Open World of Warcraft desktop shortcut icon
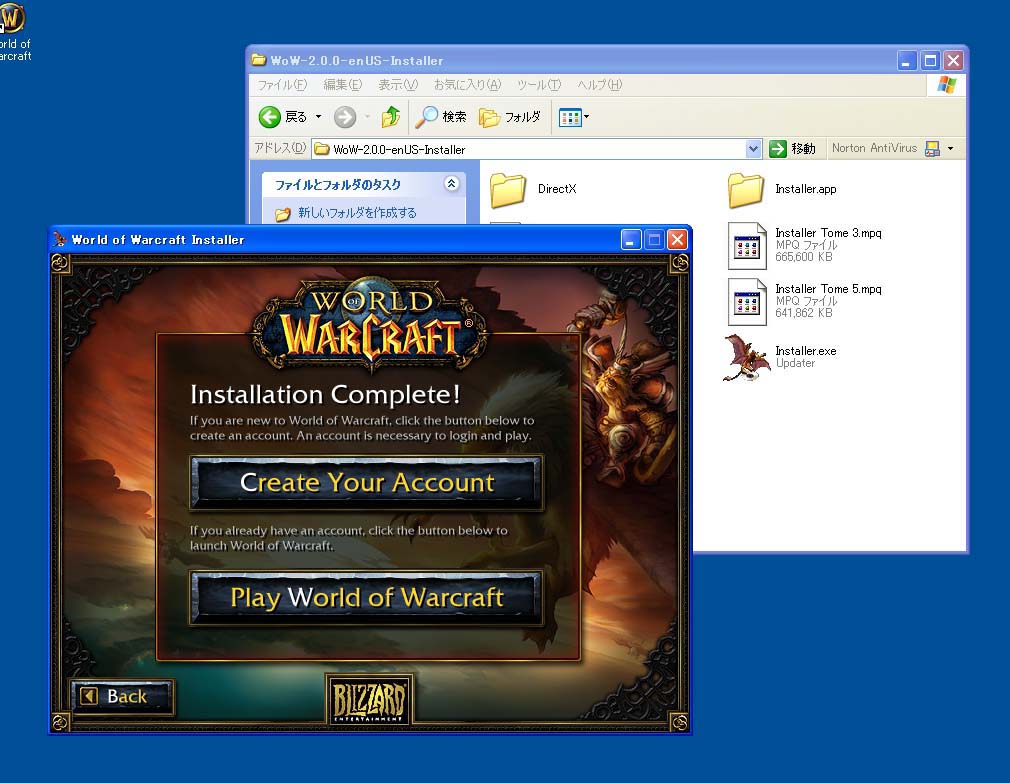1010x783 pixels. (12, 18)
